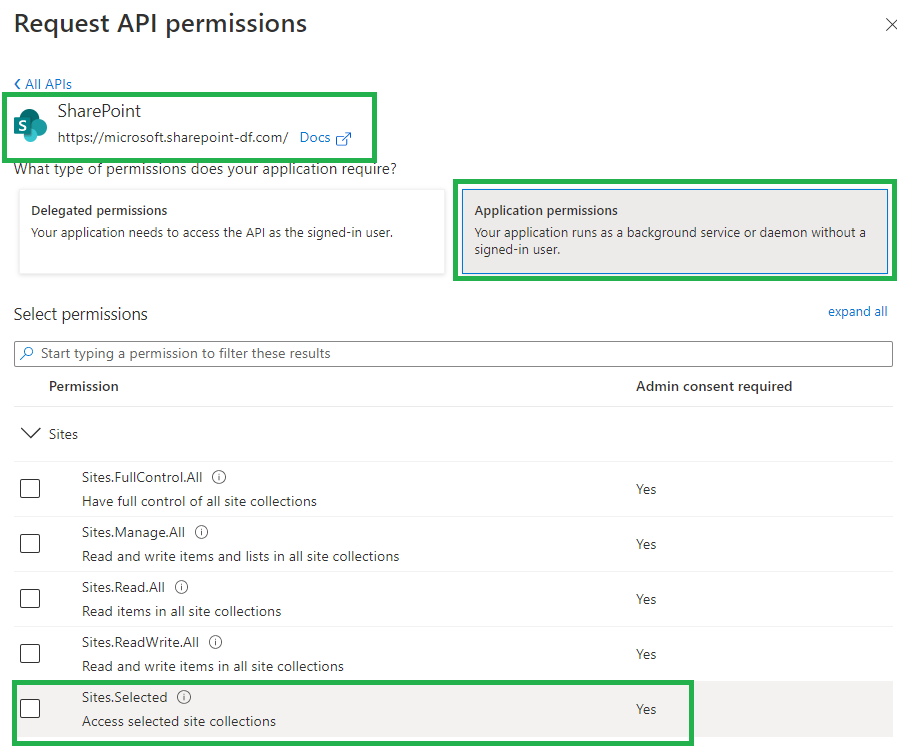Click info icon beside Sites.FullControl.All
This screenshot has width=897, height=748.
(219, 477)
